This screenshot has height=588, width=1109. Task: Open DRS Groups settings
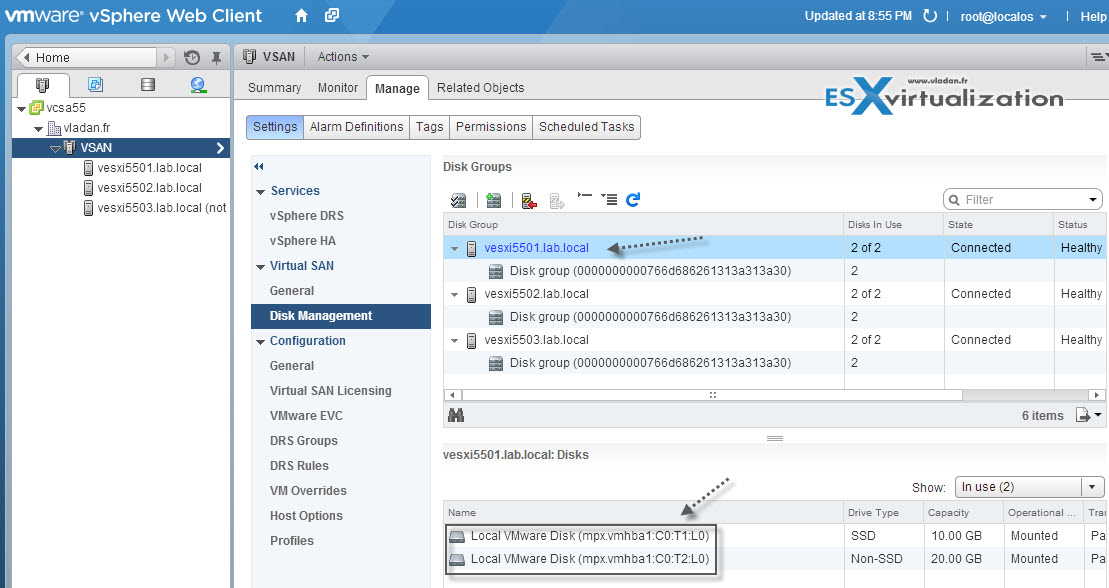click(x=303, y=441)
